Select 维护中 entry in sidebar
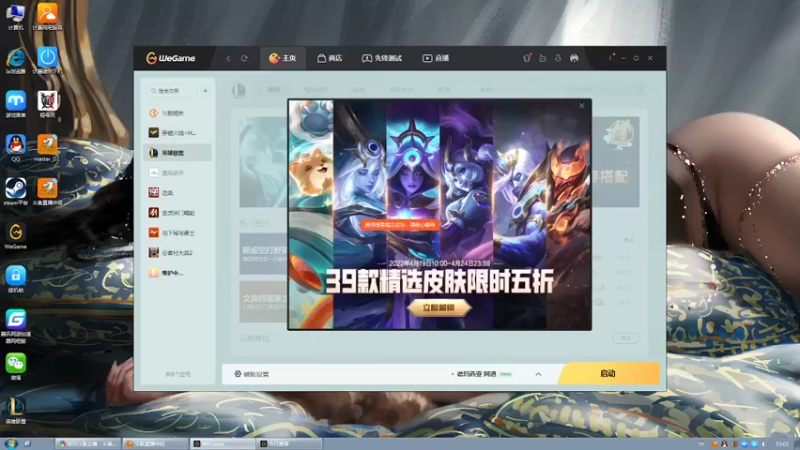 178,273
